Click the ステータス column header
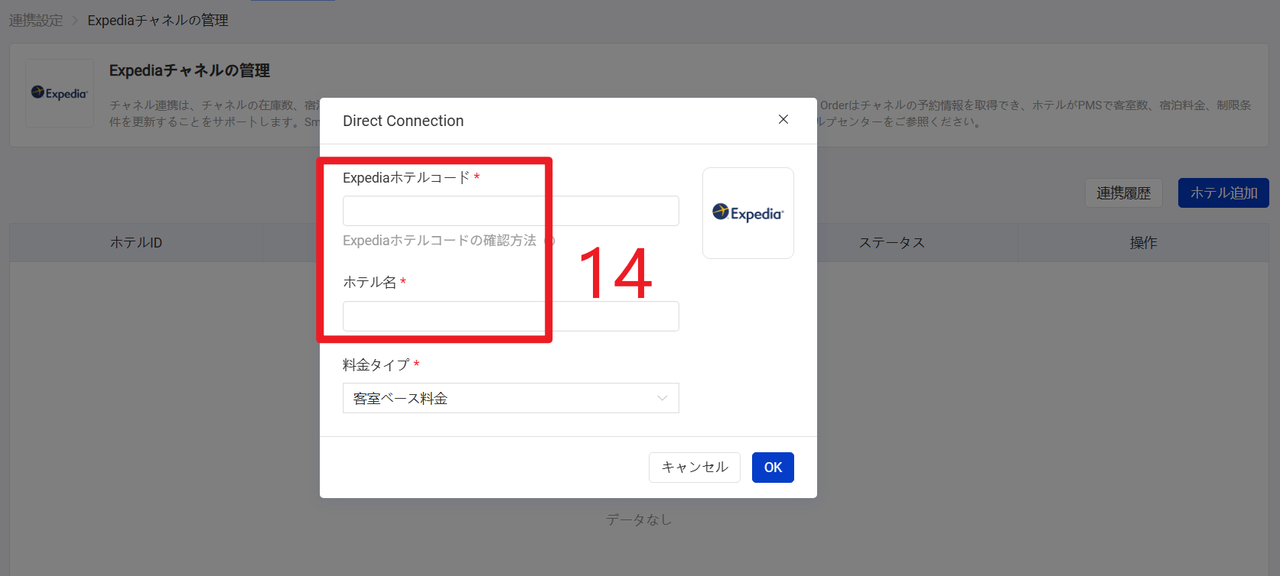This screenshot has height=576, width=1280. tap(891, 243)
